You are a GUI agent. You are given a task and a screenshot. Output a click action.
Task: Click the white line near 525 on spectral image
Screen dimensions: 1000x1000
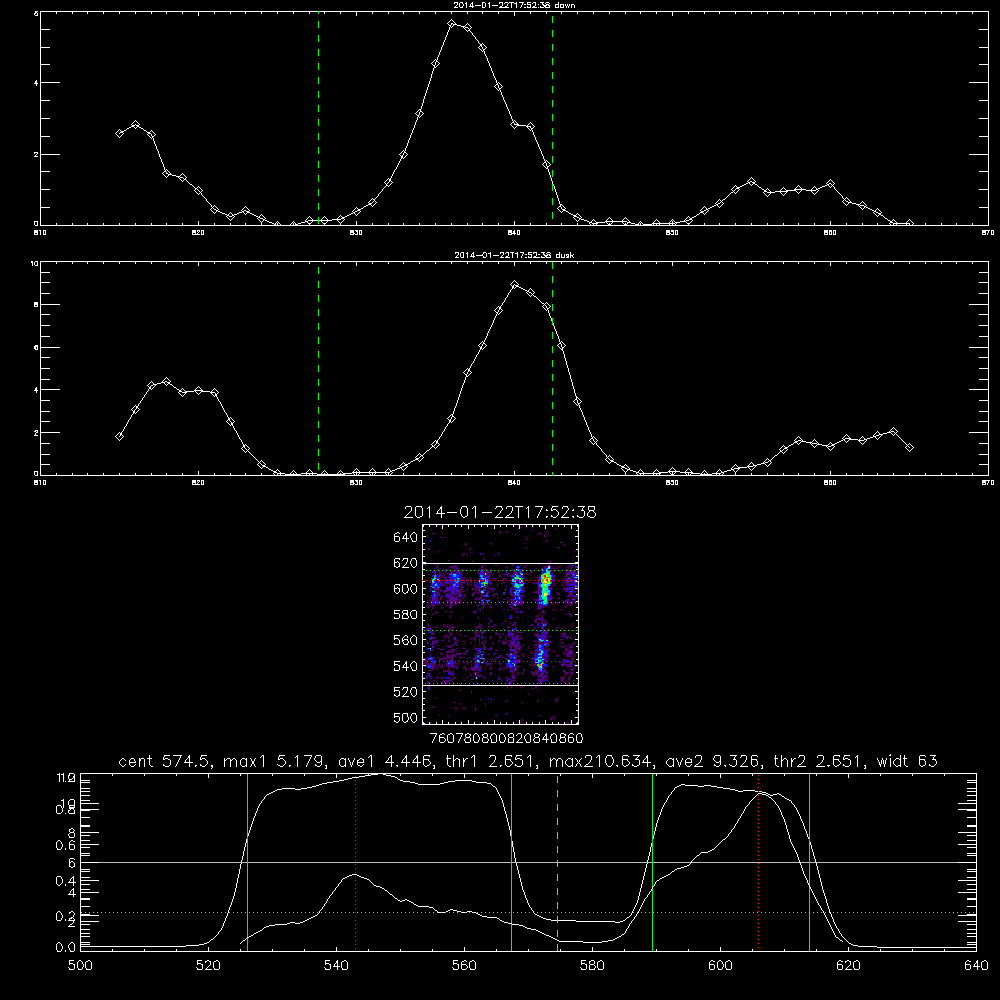[501, 685]
